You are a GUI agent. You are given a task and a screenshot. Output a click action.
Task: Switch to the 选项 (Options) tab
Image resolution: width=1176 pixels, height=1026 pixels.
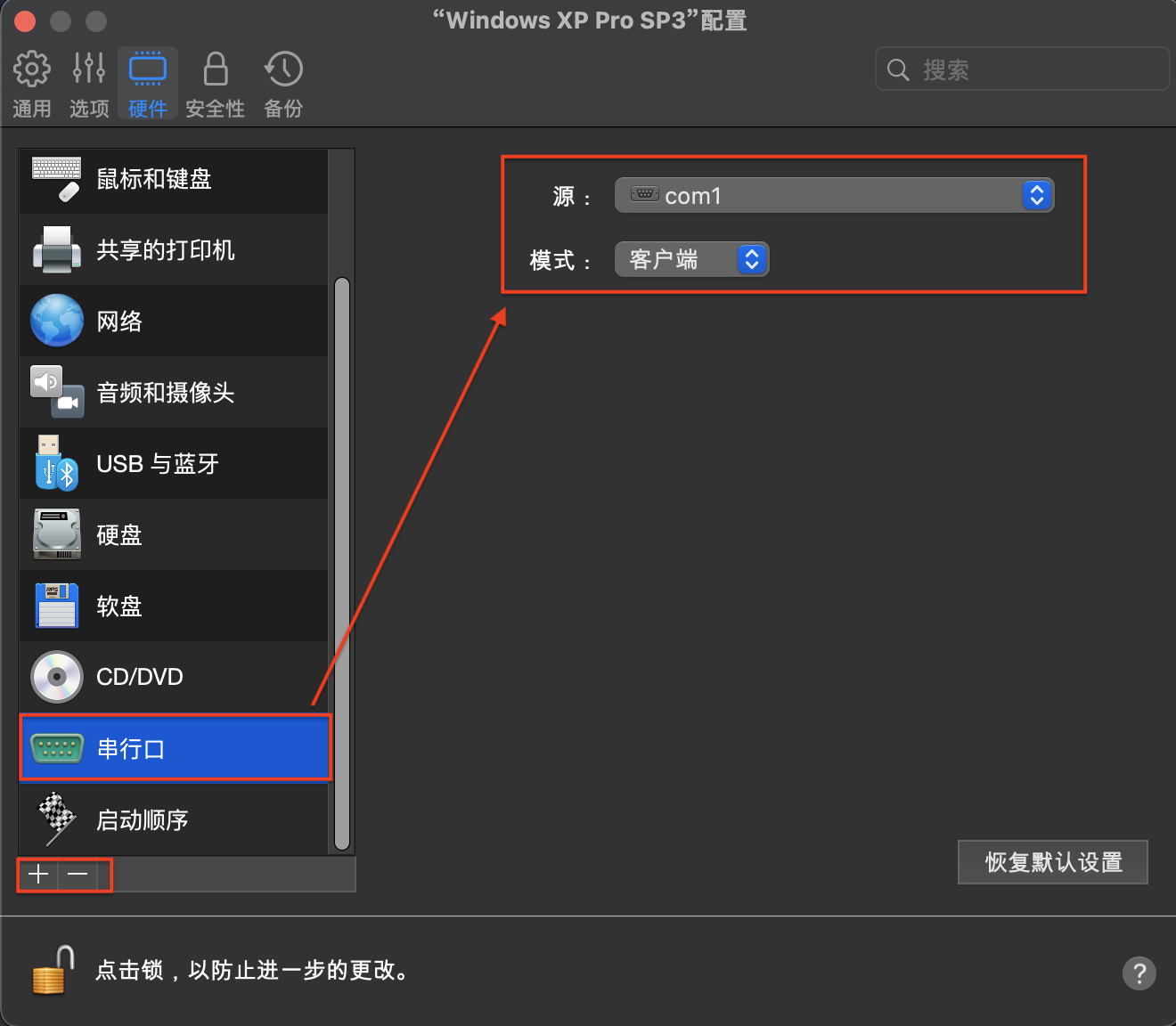(89, 85)
